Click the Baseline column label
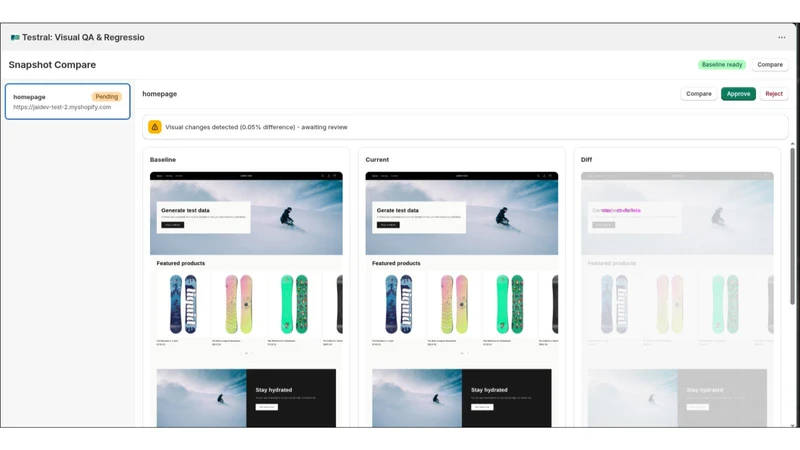This screenshot has width=800, height=450. (x=163, y=160)
